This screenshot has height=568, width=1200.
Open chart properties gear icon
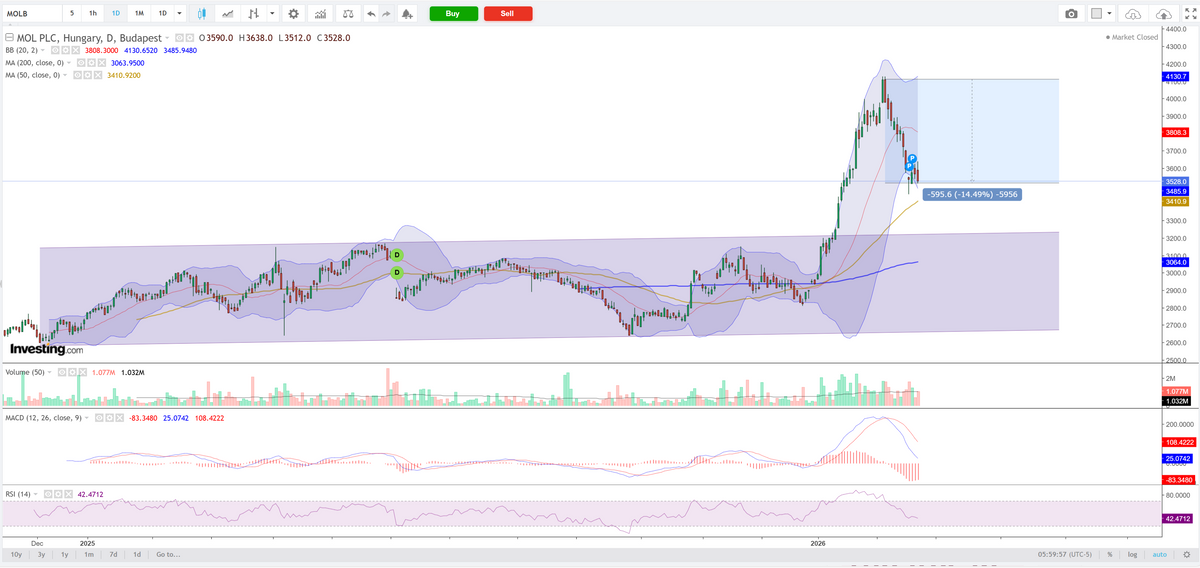(293, 14)
